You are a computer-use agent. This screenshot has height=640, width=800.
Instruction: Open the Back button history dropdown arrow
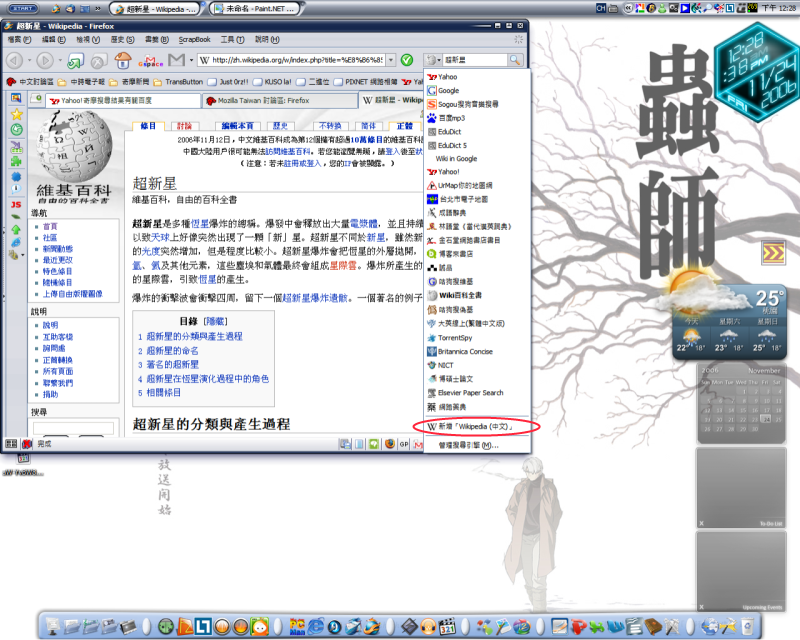tap(29, 60)
